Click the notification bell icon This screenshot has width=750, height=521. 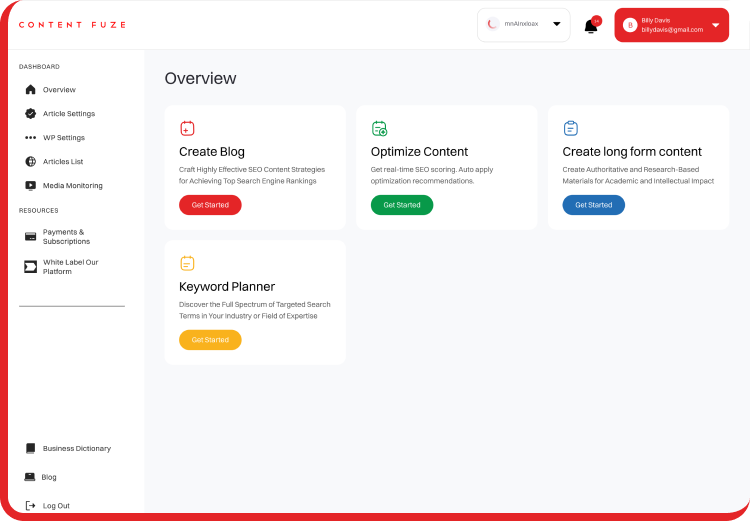coord(591,26)
